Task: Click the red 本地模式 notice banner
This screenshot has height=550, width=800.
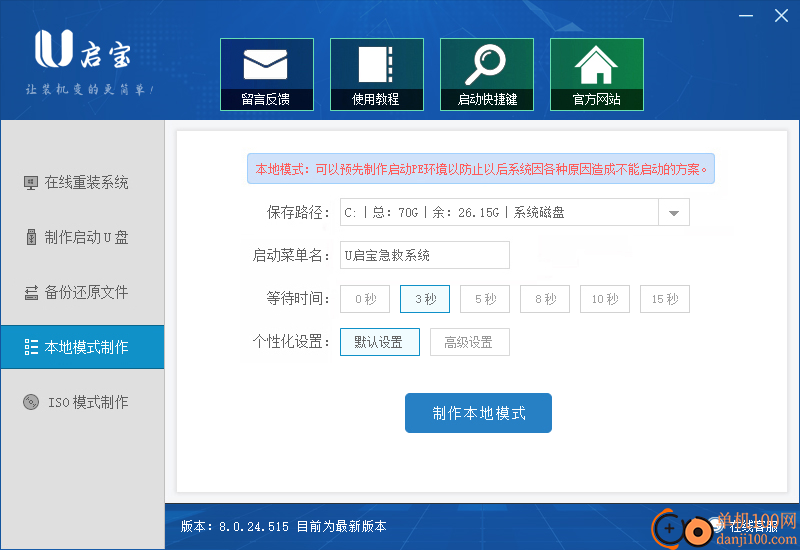Action: 481,169
